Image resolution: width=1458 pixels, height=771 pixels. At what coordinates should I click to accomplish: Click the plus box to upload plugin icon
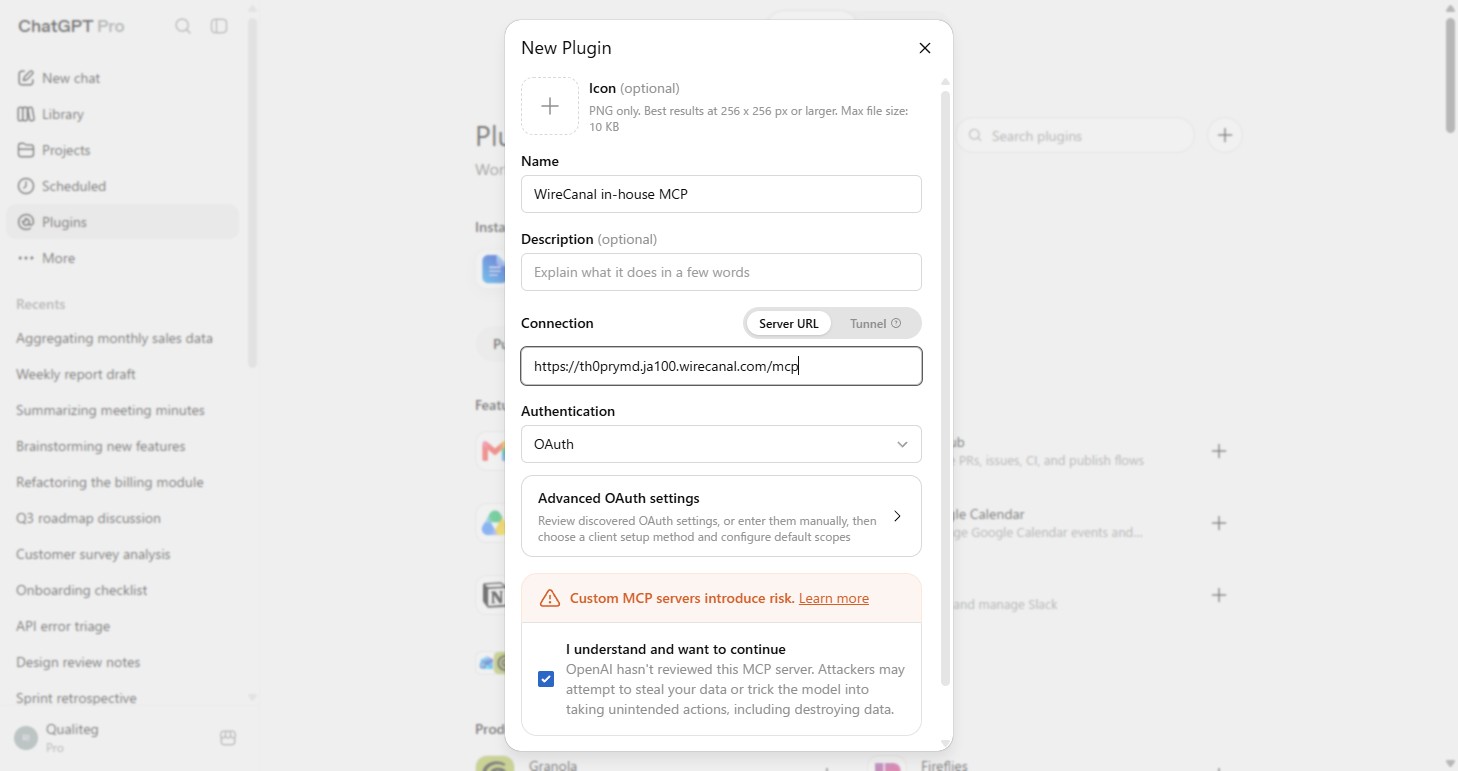(x=550, y=106)
